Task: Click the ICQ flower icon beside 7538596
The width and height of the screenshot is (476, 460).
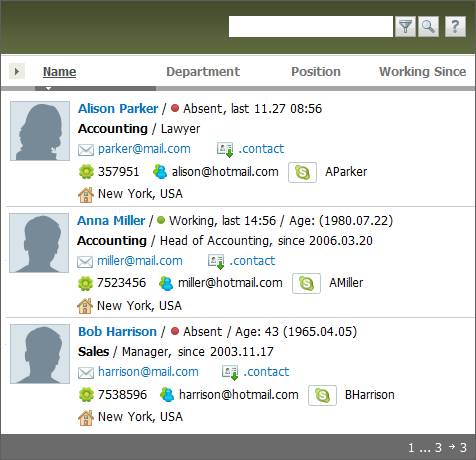Action: coord(86,395)
